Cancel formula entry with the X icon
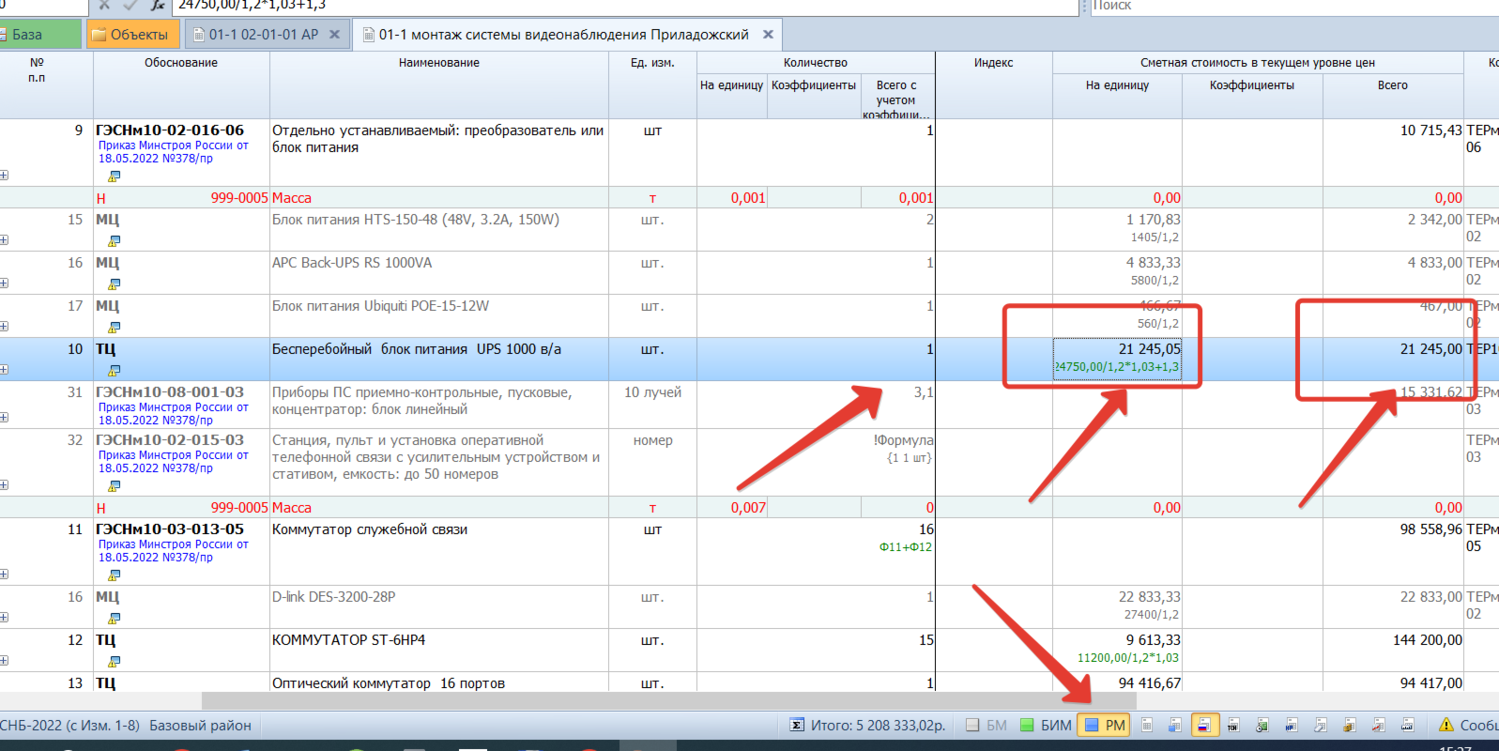The width and height of the screenshot is (1499, 751). click(x=104, y=5)
